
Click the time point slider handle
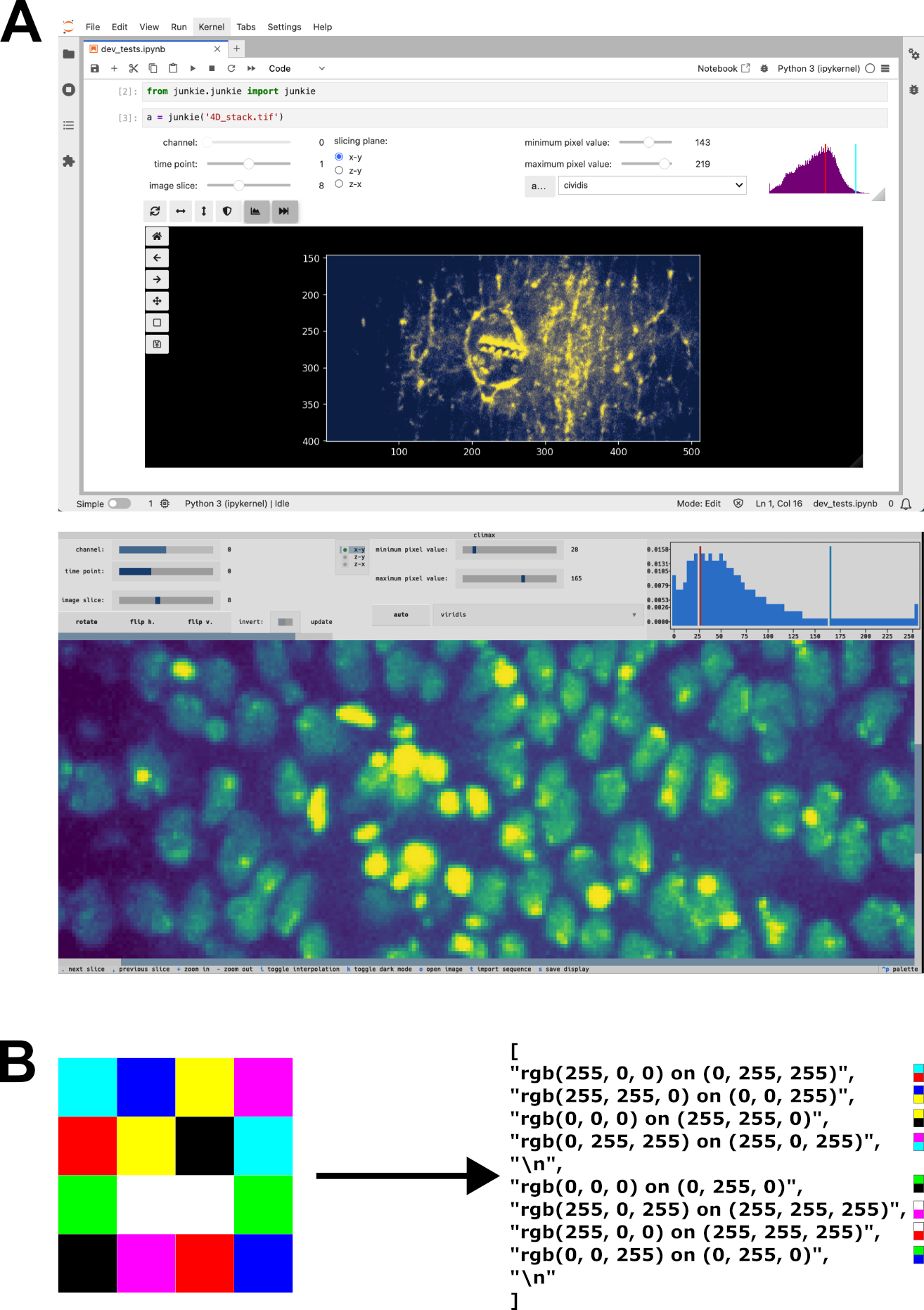tap(248, 164)
